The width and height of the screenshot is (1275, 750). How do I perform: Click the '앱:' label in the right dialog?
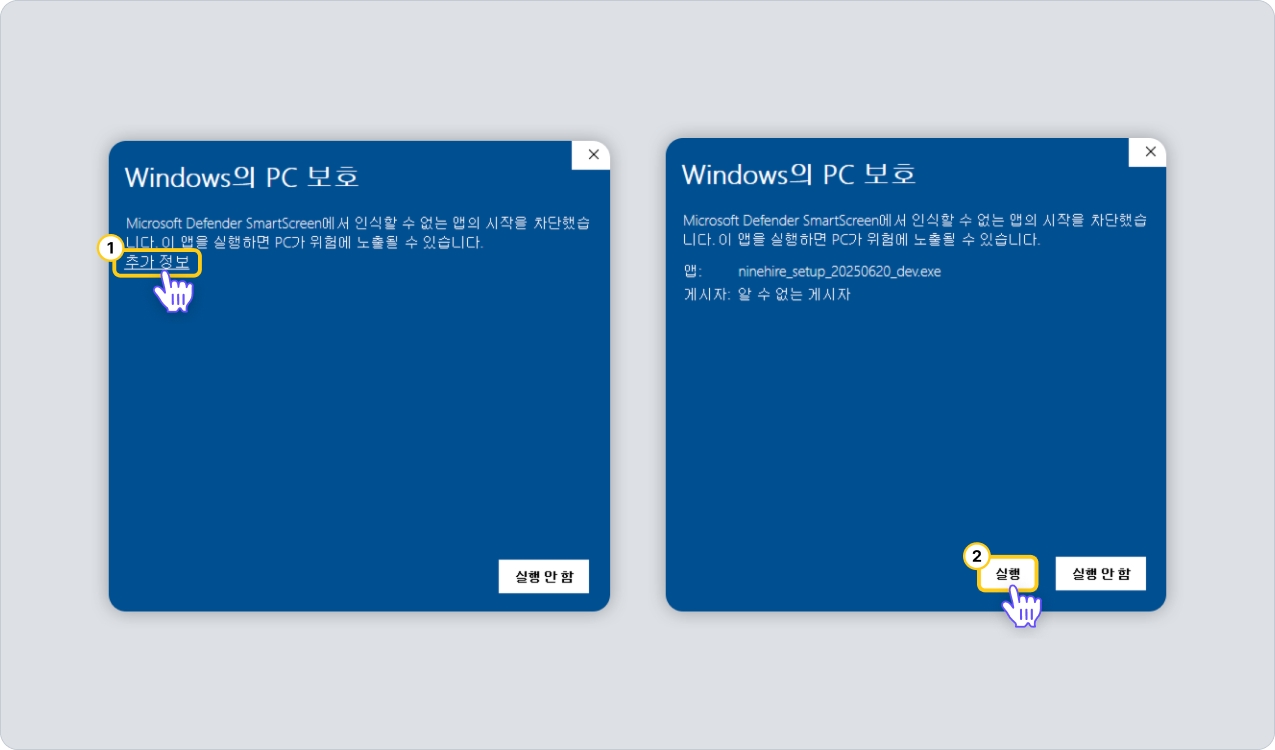[x=693, y=271]
